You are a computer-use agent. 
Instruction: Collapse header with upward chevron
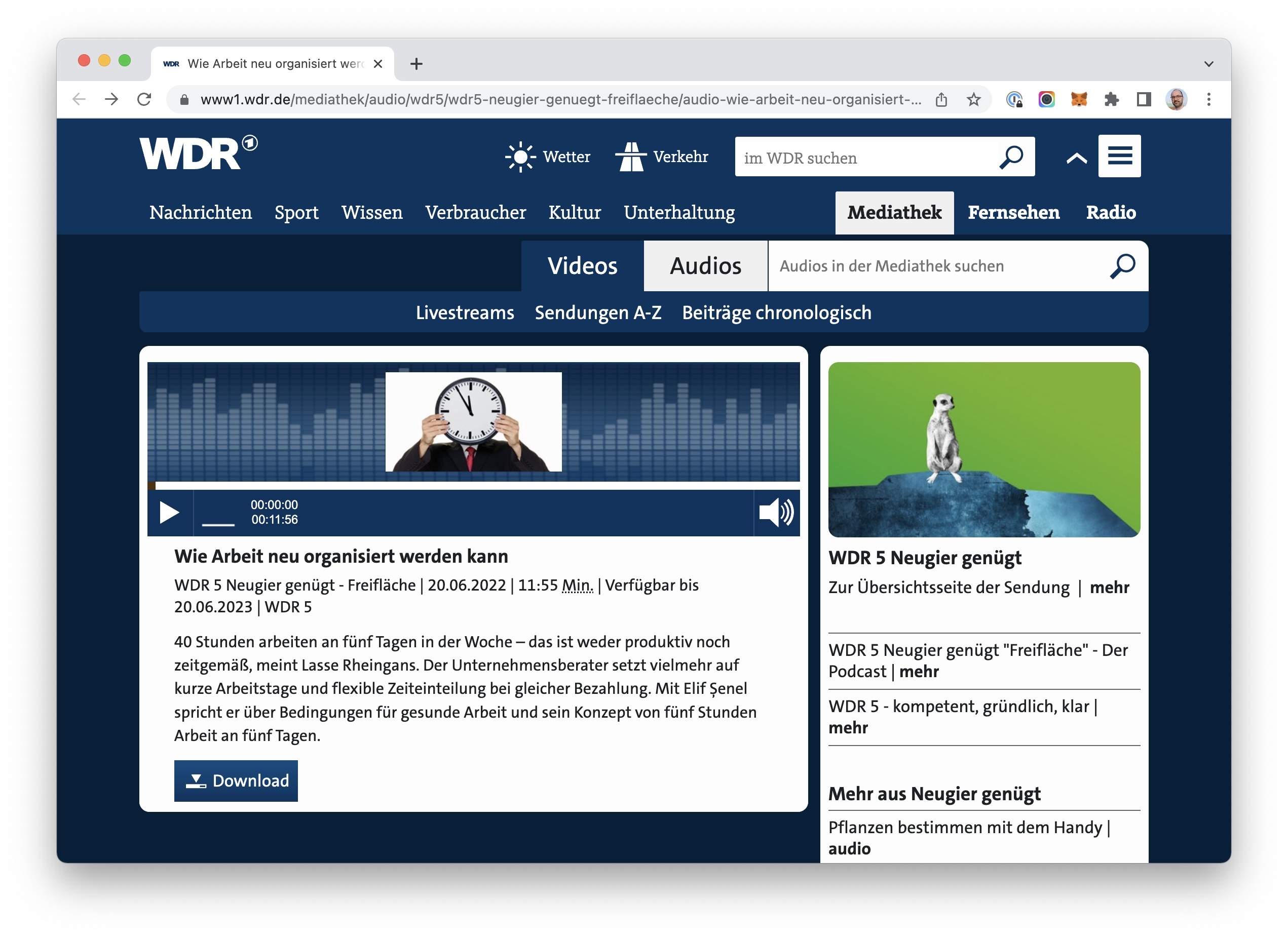point(1076,159)
